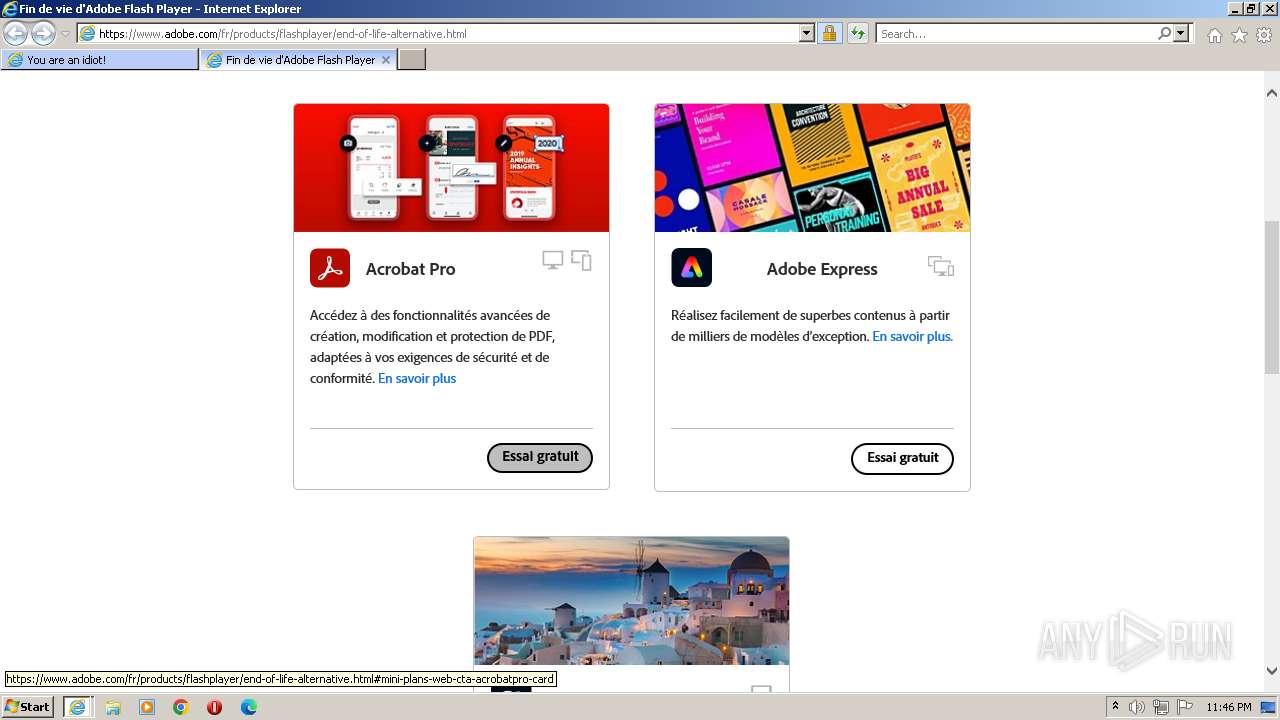The width and height of the screenshot is (1280, 720).
Task: Click the Internet Explorer taskbar icon
Action: (x=78, y=707)
